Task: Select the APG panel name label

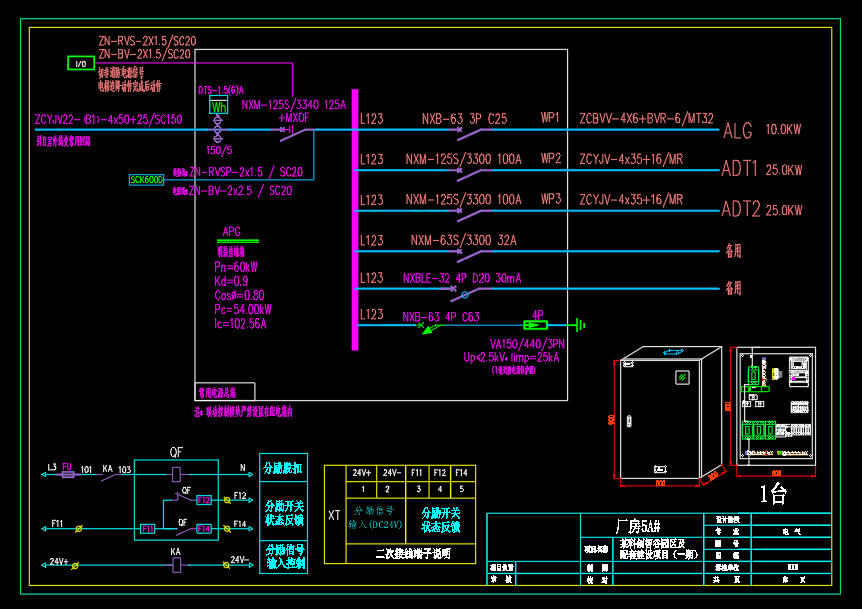Action: tap(231, 230)
